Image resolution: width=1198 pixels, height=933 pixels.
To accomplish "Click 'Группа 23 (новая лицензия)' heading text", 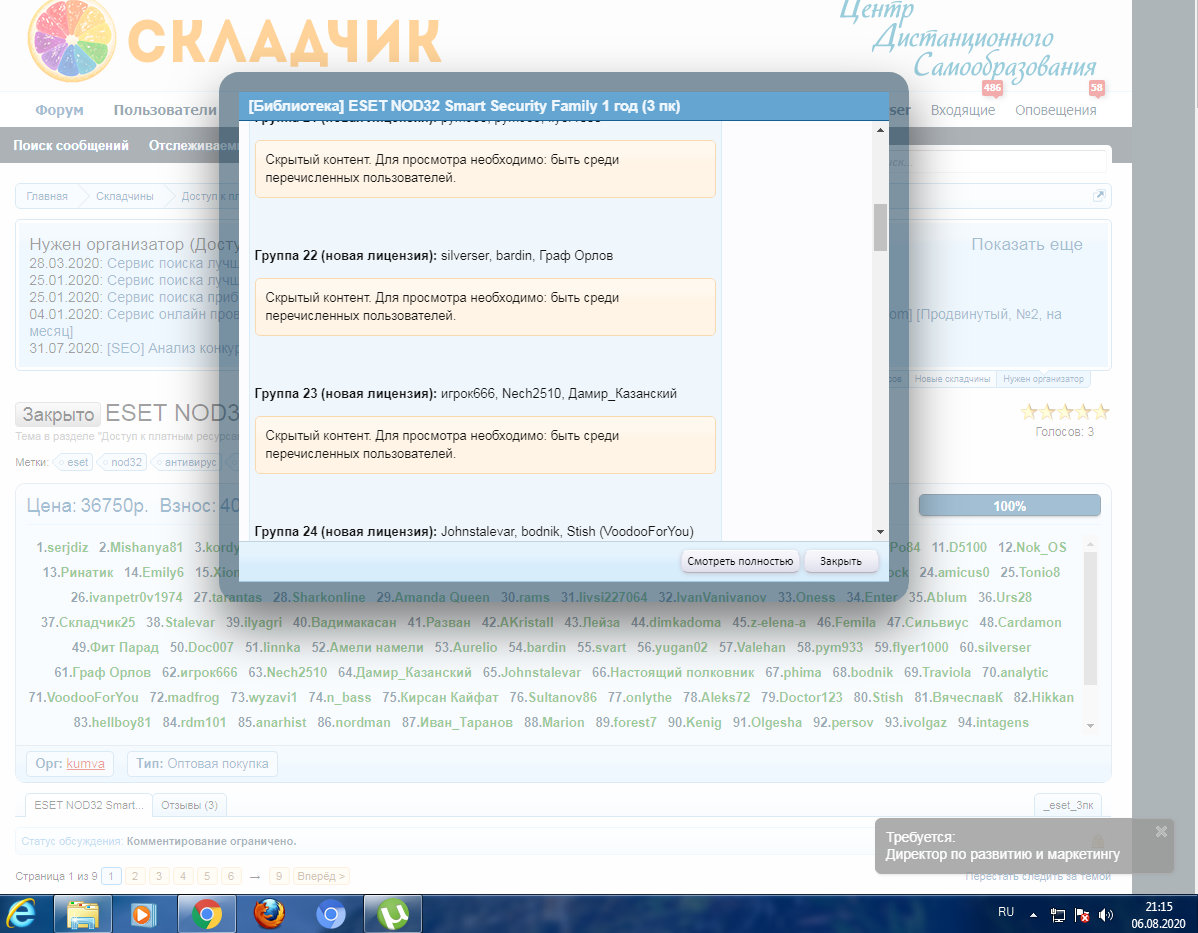I will [346, 394].
